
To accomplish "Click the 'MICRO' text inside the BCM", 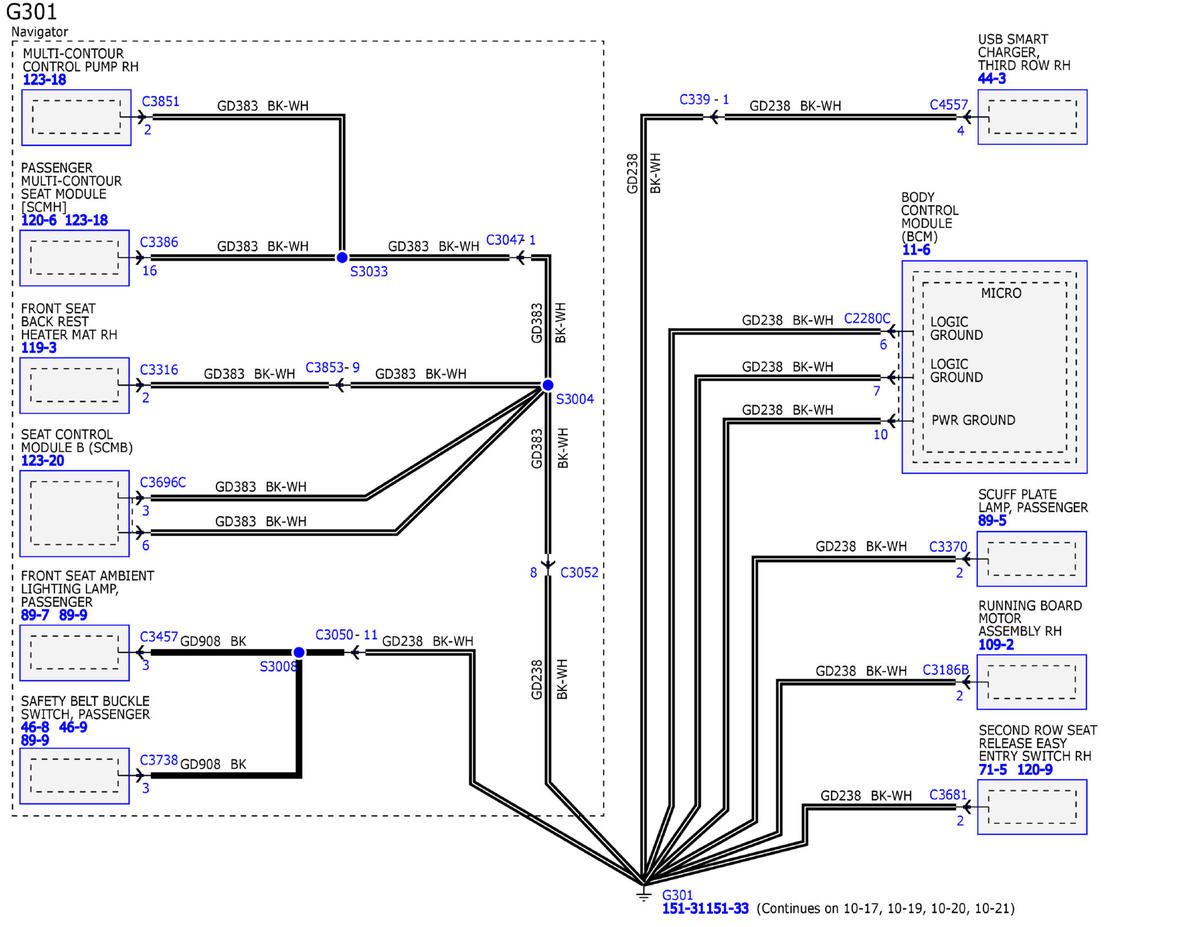I will click(x=1002, y=293).
